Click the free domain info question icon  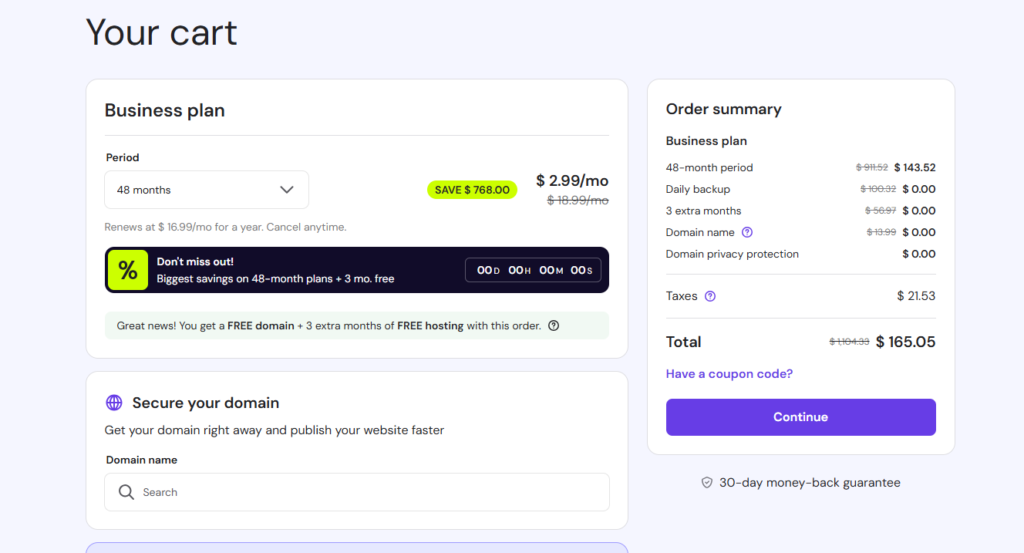554,326
